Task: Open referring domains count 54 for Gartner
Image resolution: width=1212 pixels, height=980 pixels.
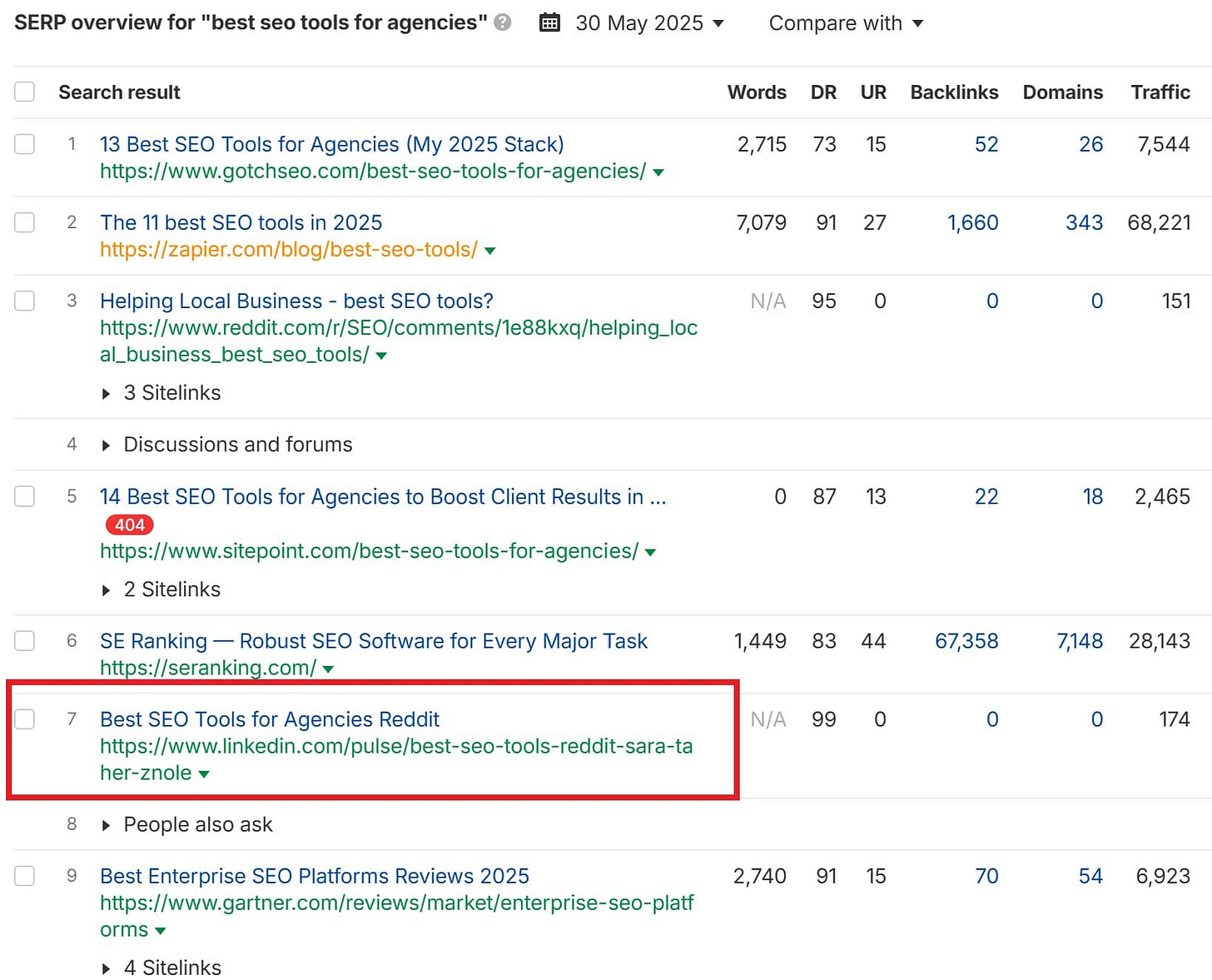Action: [1090, 876]
